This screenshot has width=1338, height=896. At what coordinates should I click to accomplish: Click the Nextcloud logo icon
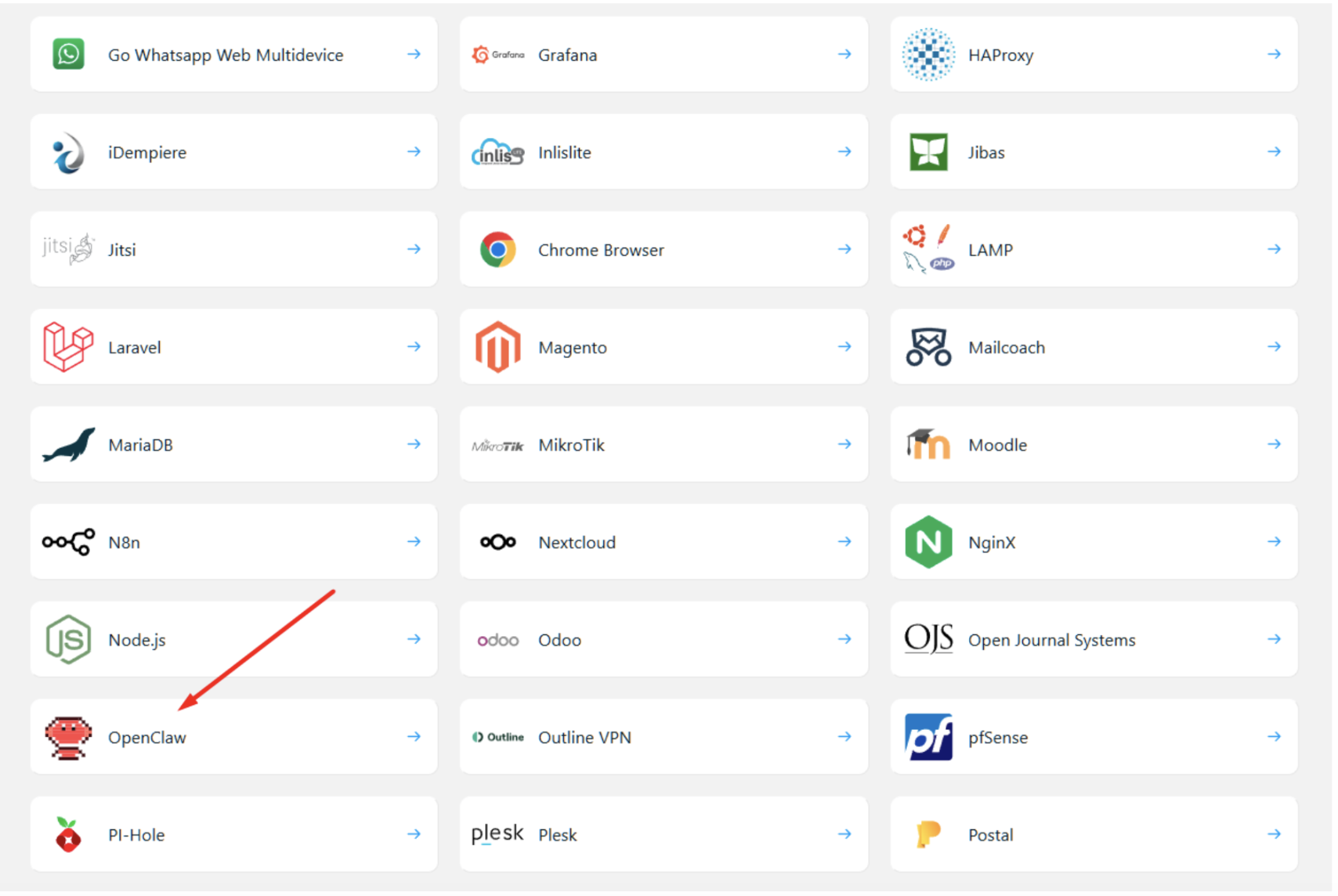[x=497, y=542]
